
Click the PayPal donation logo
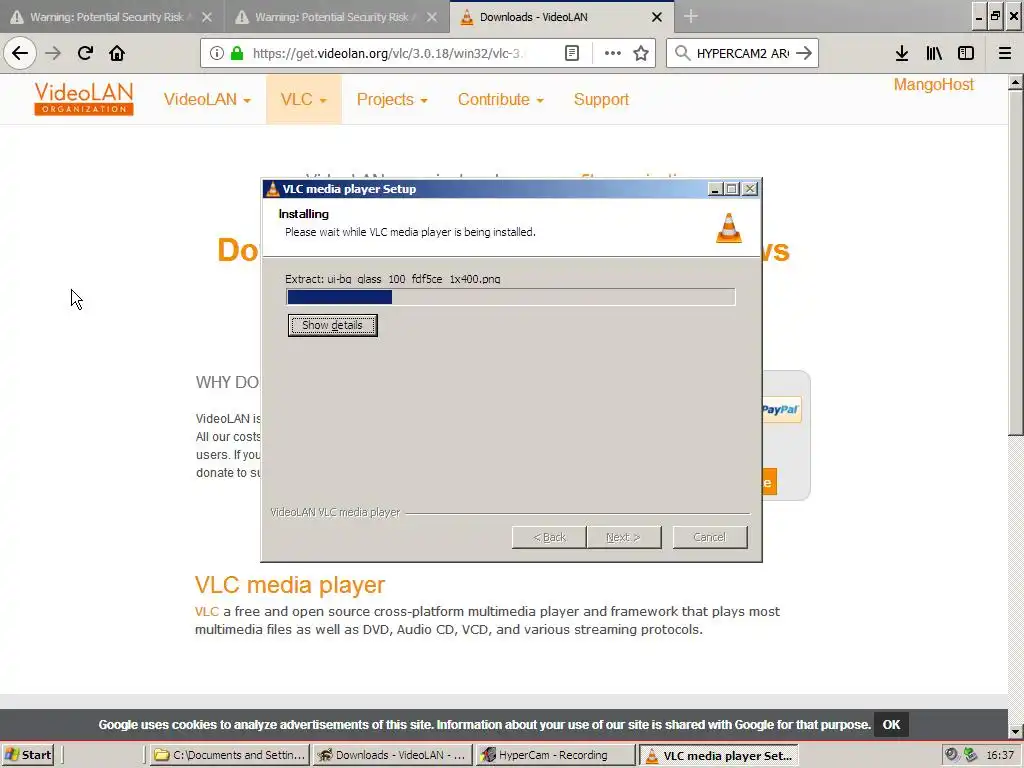(x=780, y=409)
